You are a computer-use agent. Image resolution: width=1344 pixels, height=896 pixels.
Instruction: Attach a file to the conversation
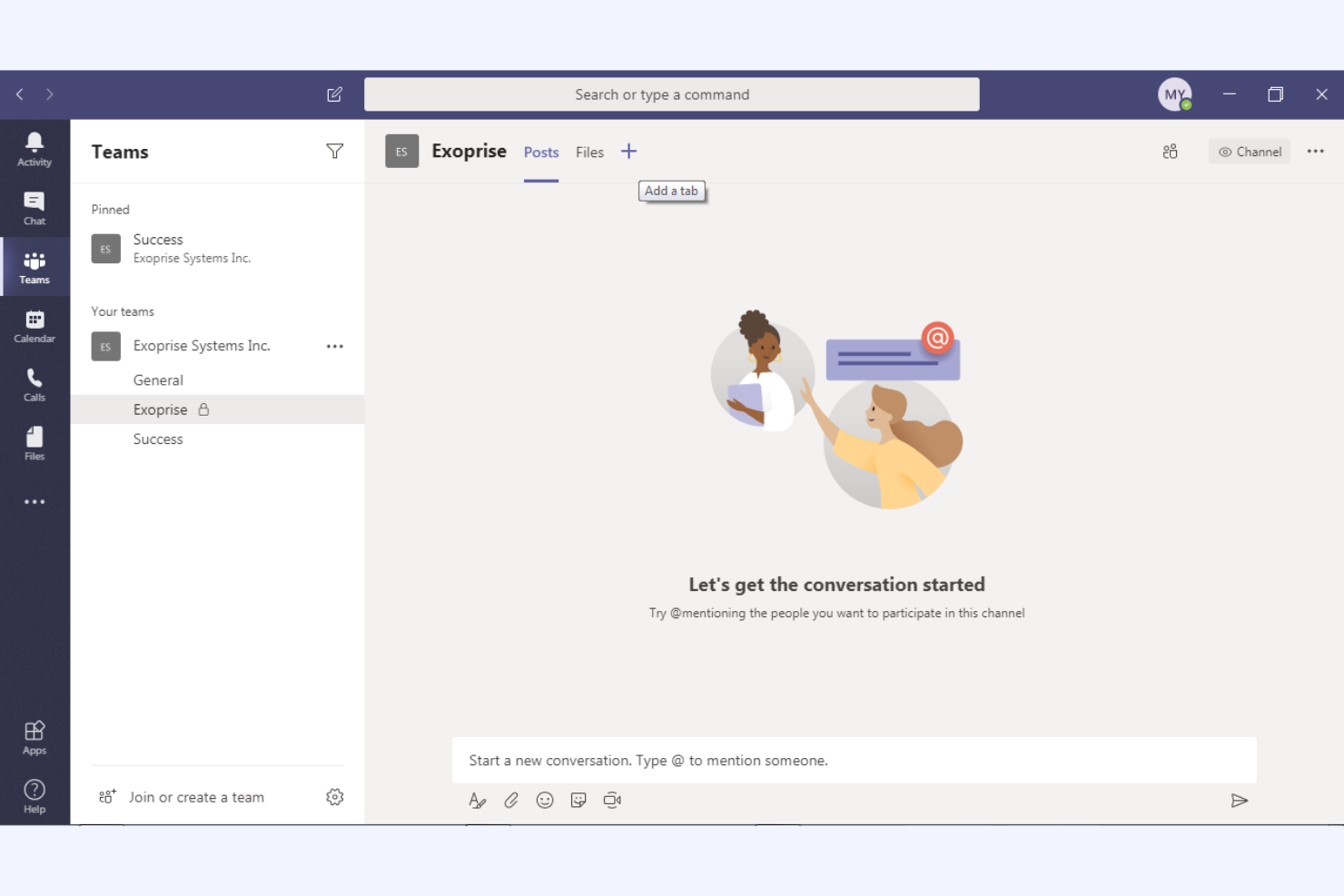tap(510, 800)
